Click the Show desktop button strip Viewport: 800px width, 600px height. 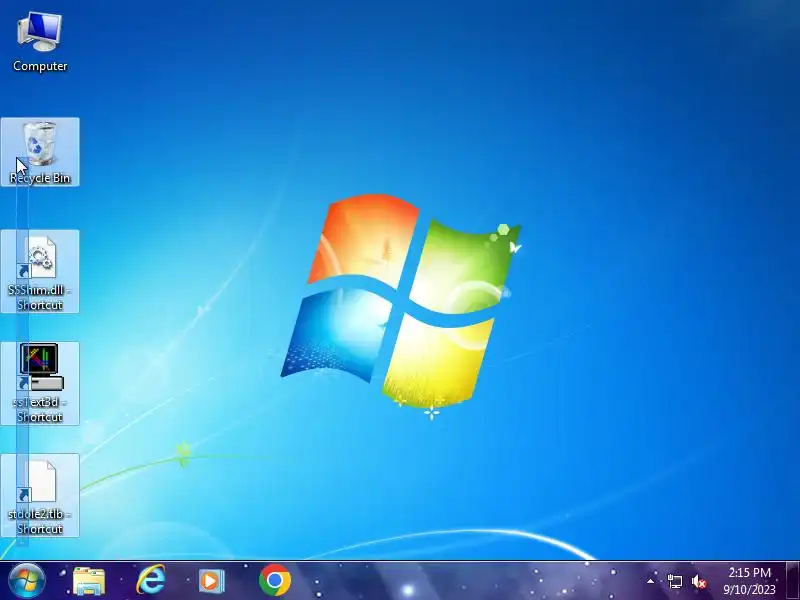[793, 581]
